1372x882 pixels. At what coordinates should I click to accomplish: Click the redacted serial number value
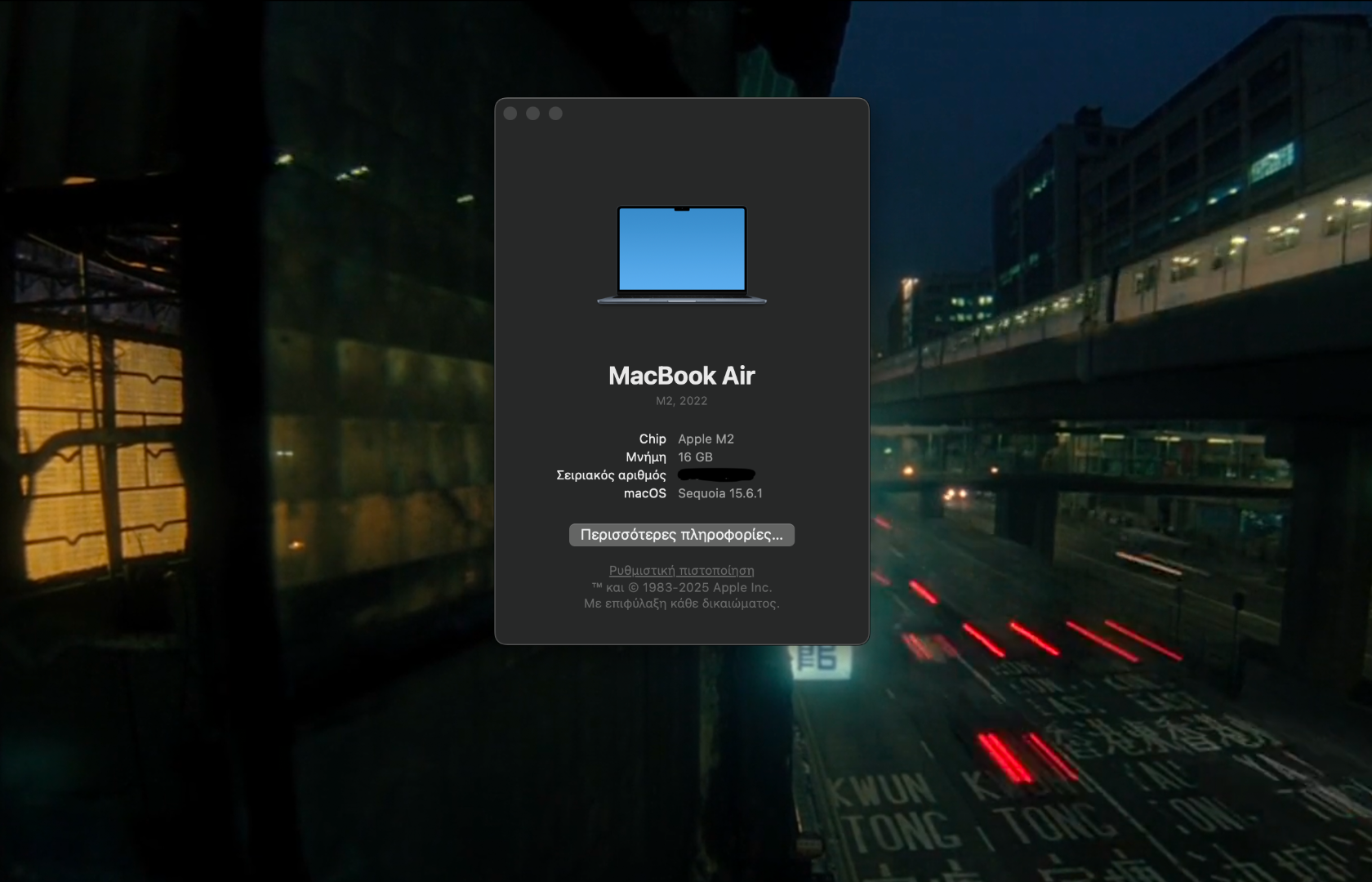(x=716, y=474)
